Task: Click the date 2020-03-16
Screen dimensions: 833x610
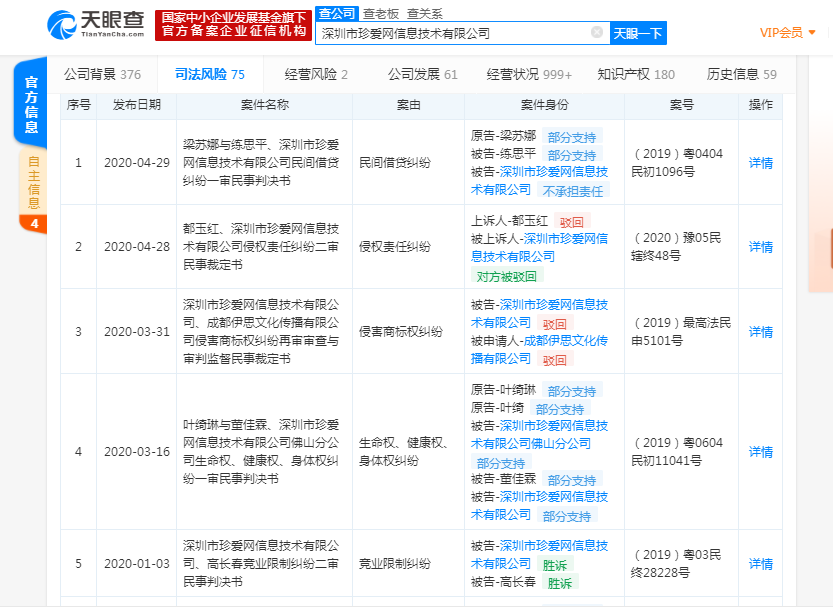Action: 137,452
